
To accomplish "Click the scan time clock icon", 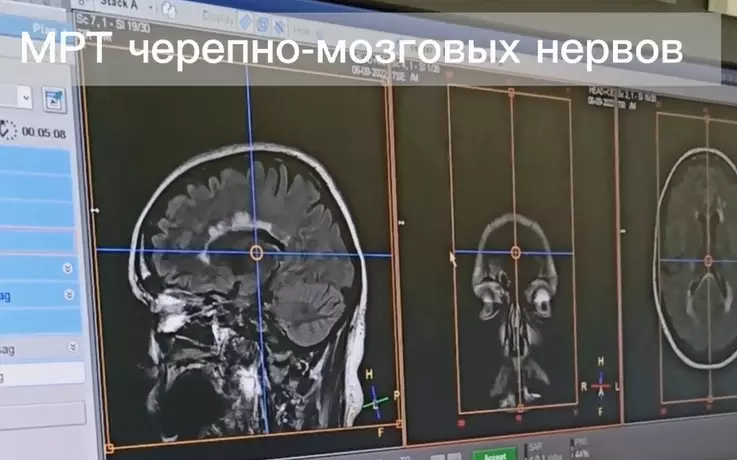I will point(8,130).
